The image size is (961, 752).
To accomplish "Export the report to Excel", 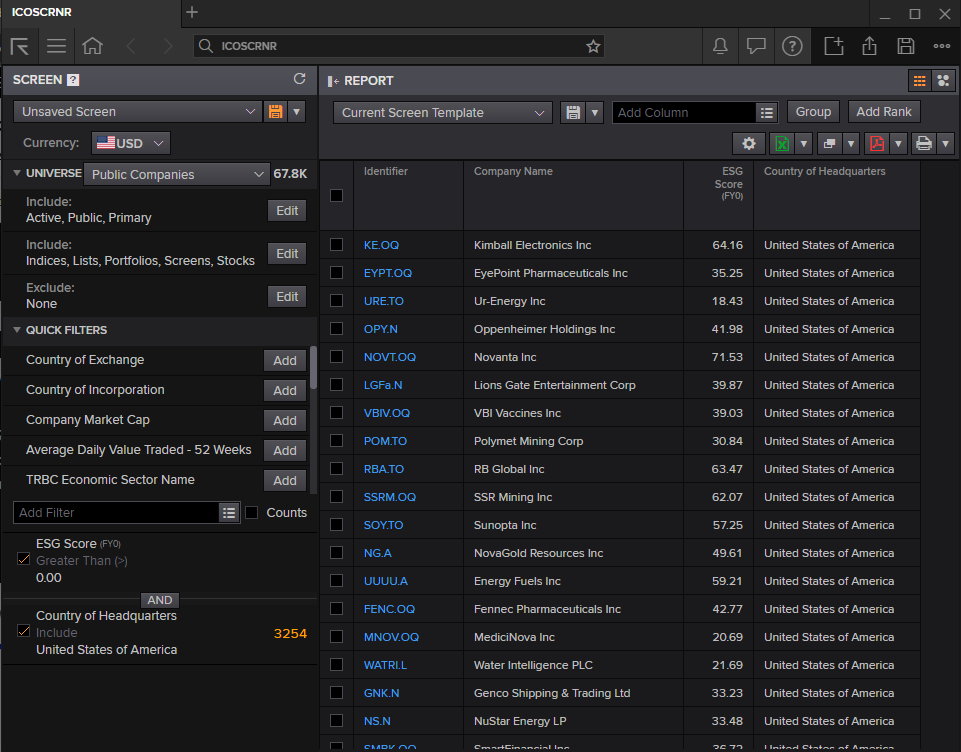I will coord(783,144).
